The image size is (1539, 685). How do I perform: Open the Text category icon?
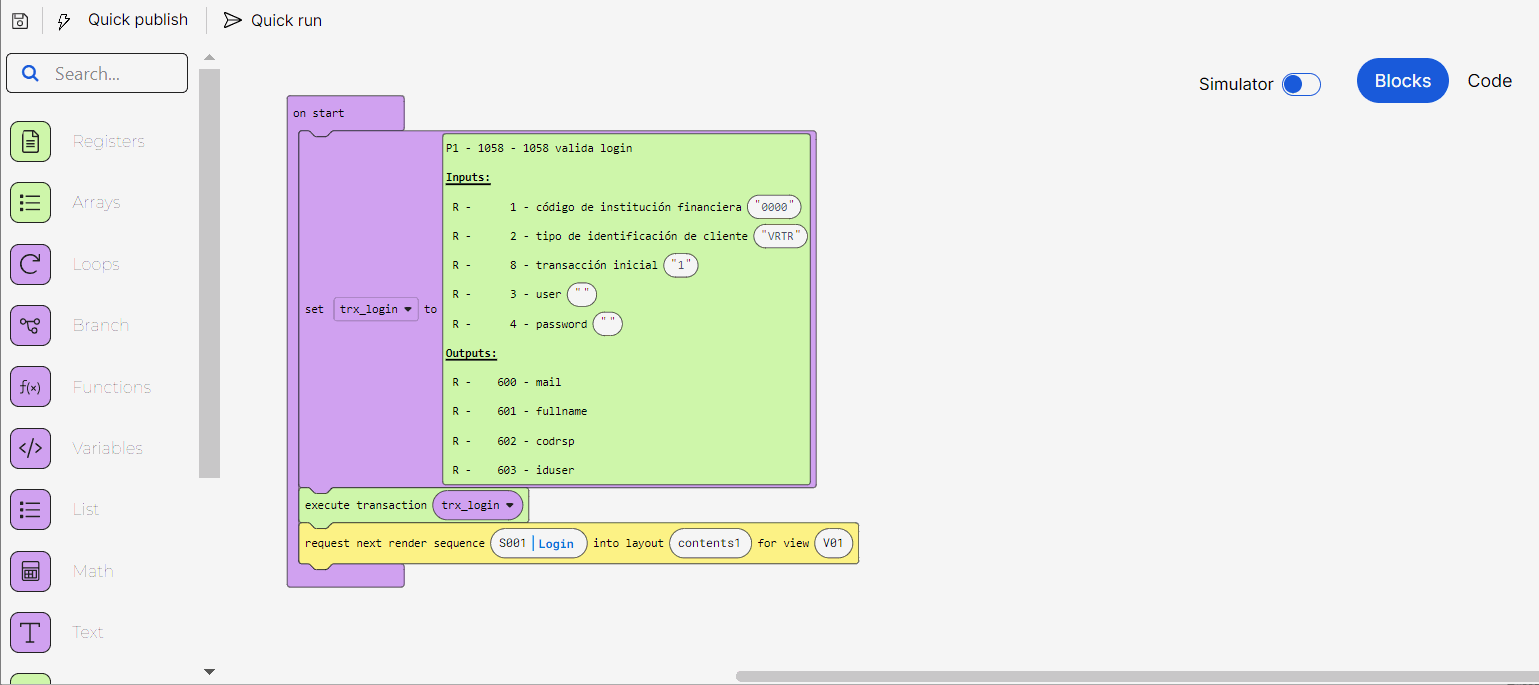click(30, 632)
